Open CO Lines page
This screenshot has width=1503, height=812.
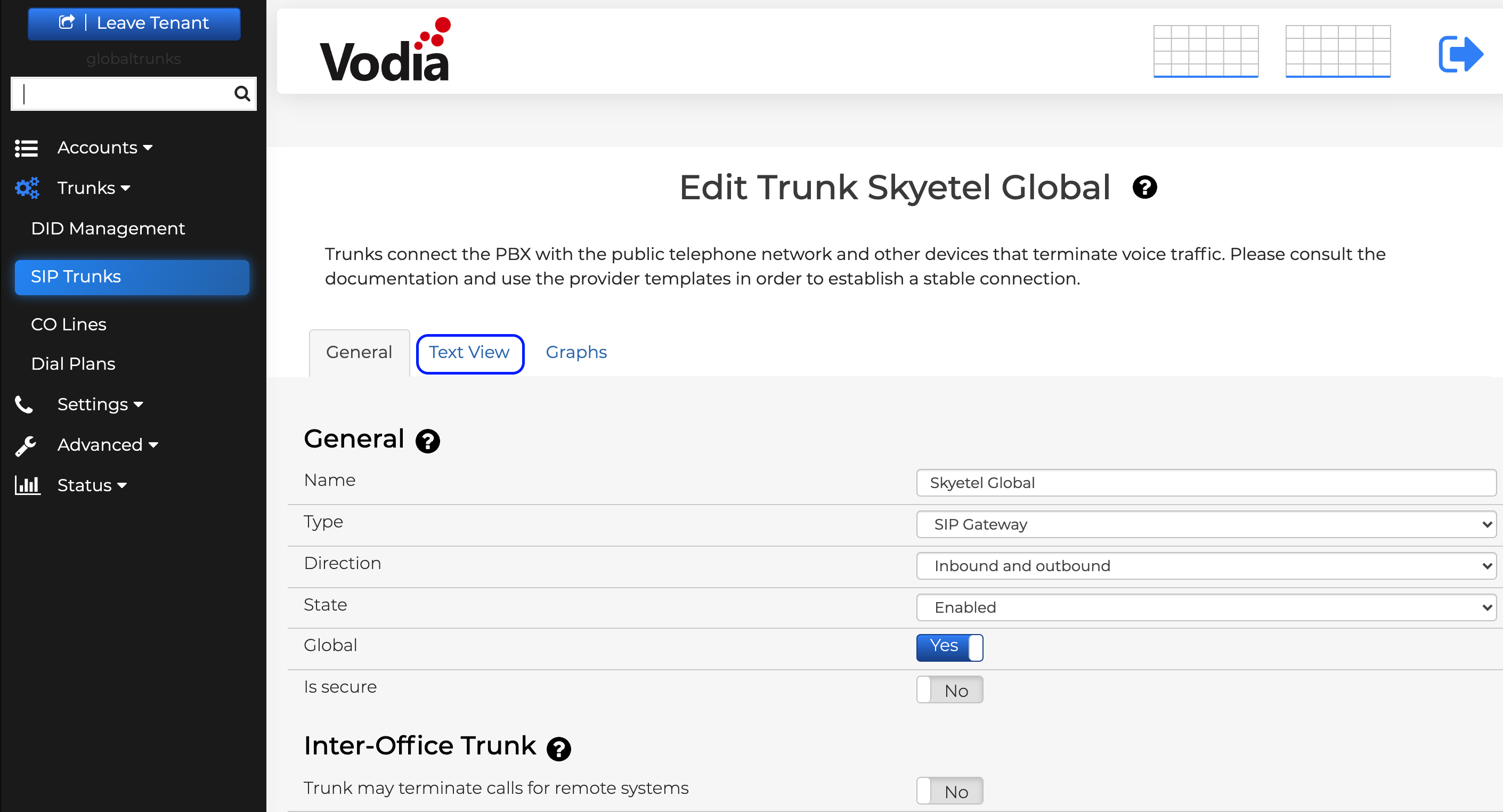coord(68,324)
